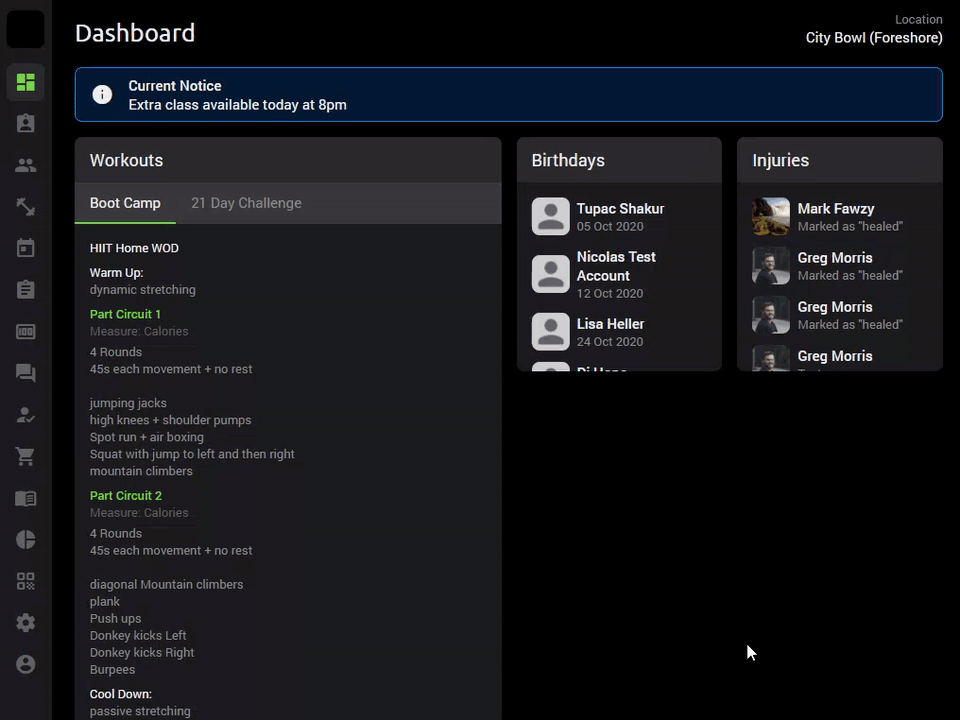Open the settings gear icon in sidebar
Viewport: 960px width, 720px height.
(x=26, y=623)
